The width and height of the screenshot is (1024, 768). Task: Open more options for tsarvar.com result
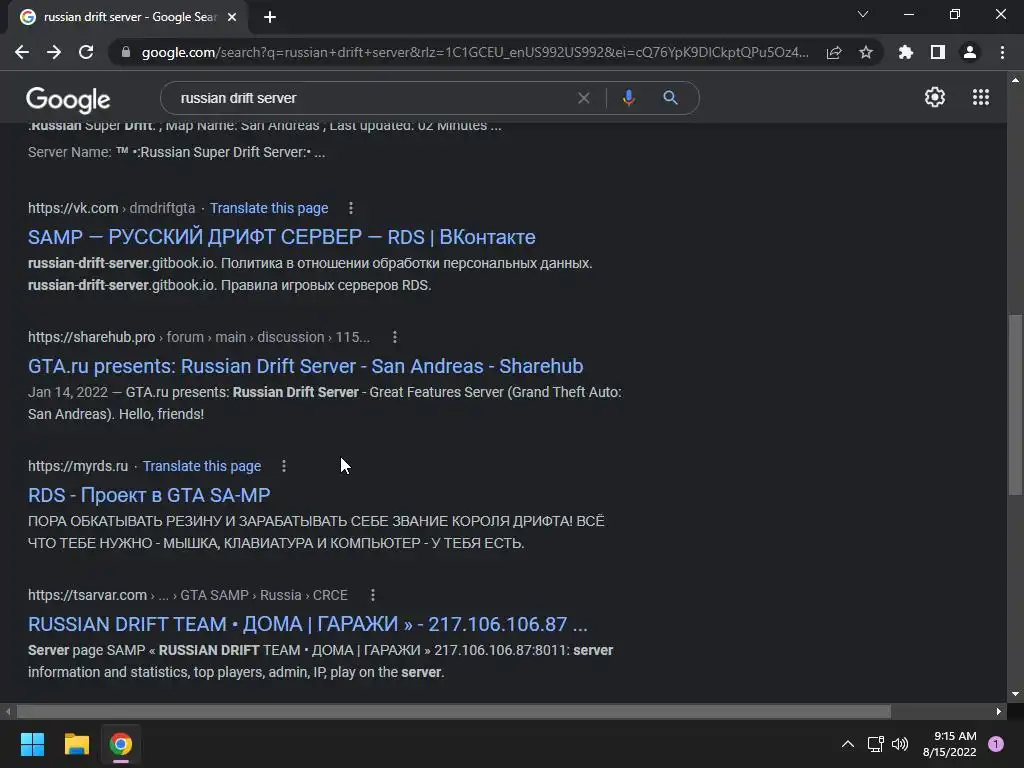[372, 596]
